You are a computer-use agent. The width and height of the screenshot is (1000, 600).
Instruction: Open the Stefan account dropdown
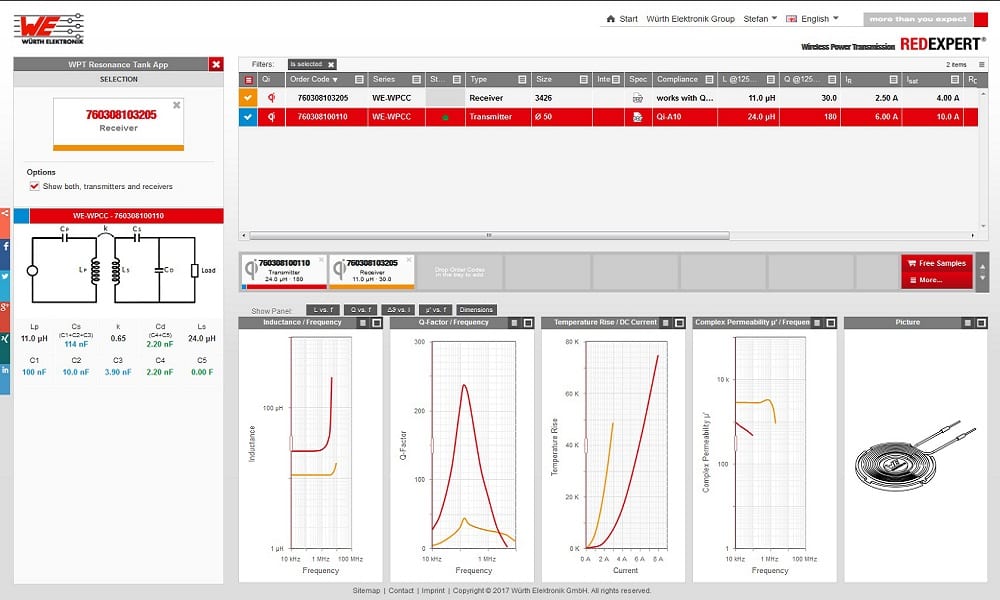(762, 18)
